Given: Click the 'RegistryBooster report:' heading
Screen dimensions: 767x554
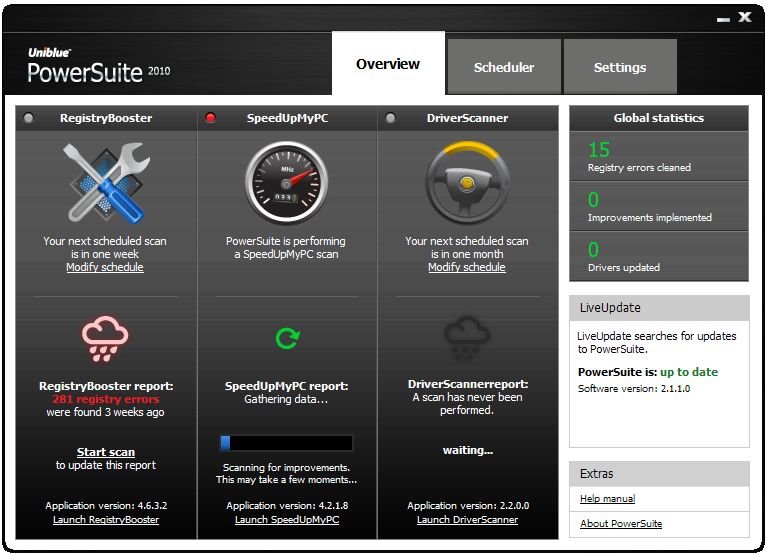Looking at the screenshot, I should click(106, 386).
